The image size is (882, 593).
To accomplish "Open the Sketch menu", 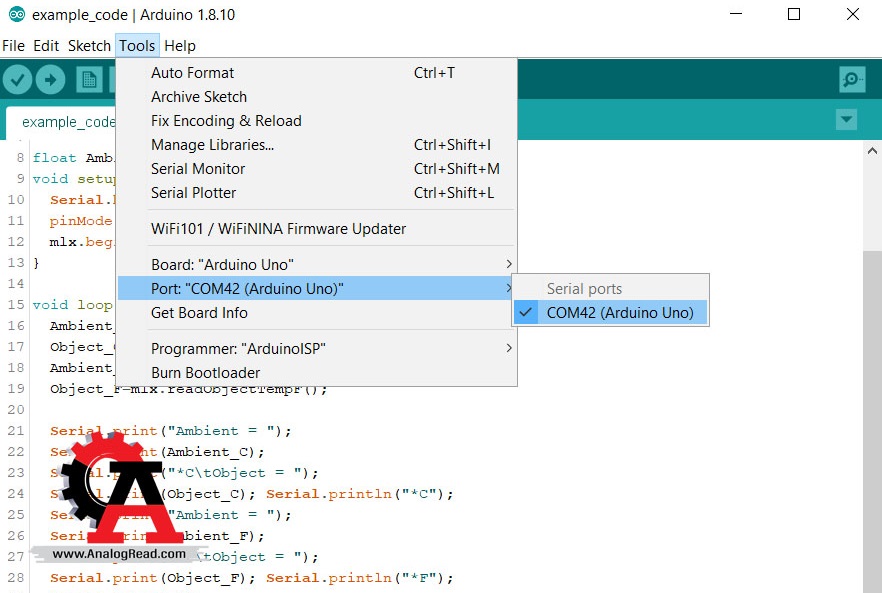I will click(89, 46).
